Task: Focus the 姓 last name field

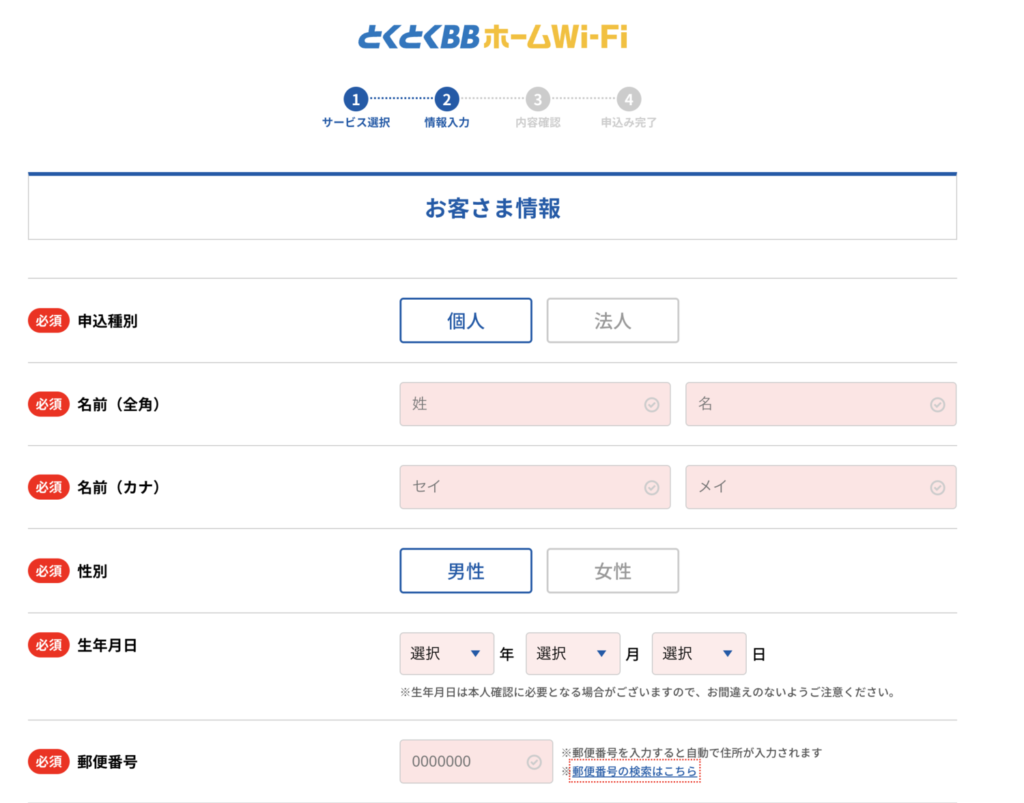Action: point(535,404)
